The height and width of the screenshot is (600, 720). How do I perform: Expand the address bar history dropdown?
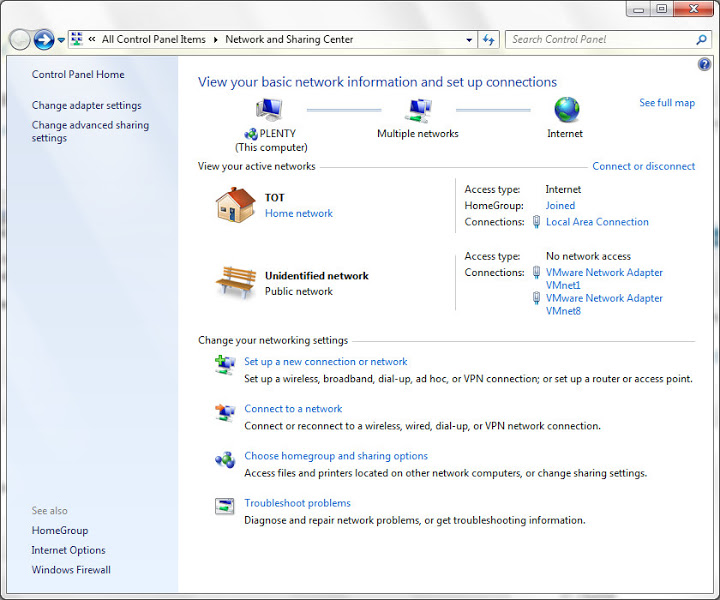tap(469, 40)
